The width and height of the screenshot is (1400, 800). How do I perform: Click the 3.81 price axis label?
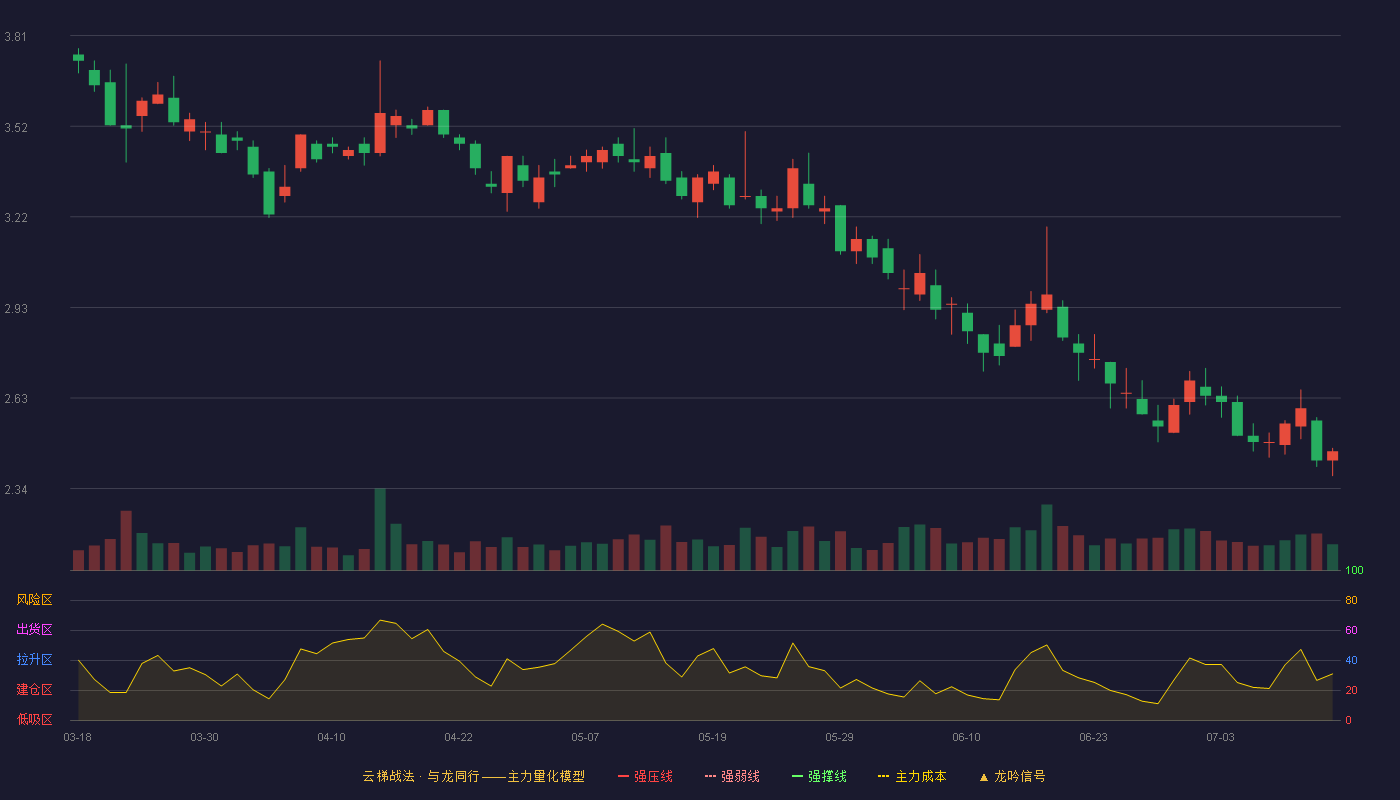[x=15, y=37]
